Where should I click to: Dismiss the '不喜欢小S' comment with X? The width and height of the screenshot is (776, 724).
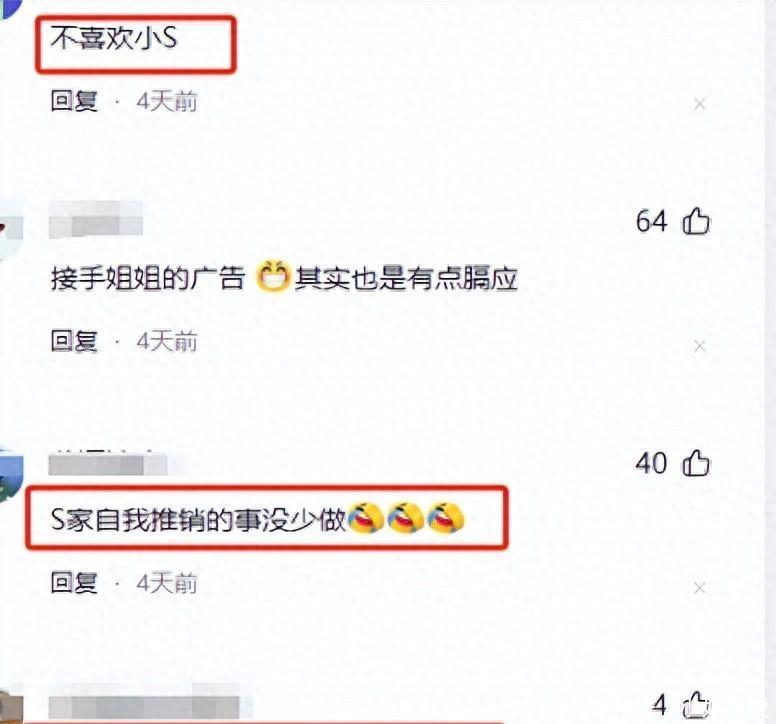point(700,104)
